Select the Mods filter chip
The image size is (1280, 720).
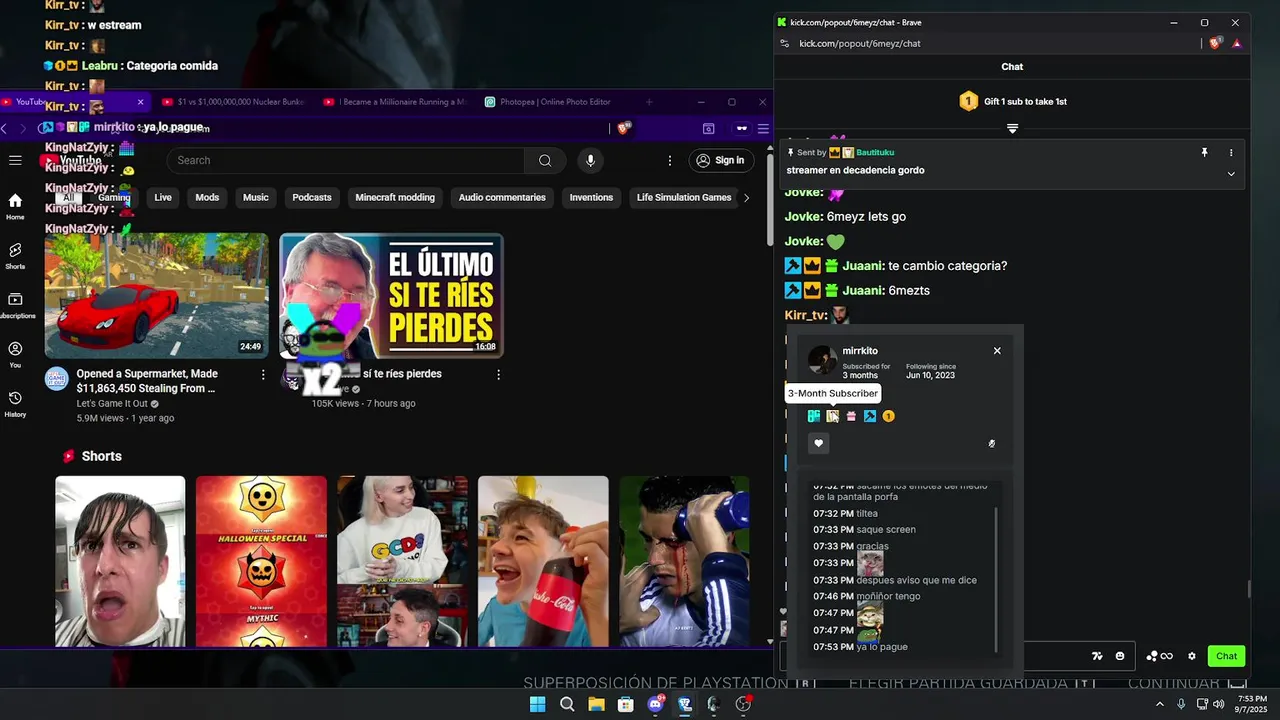207,197
